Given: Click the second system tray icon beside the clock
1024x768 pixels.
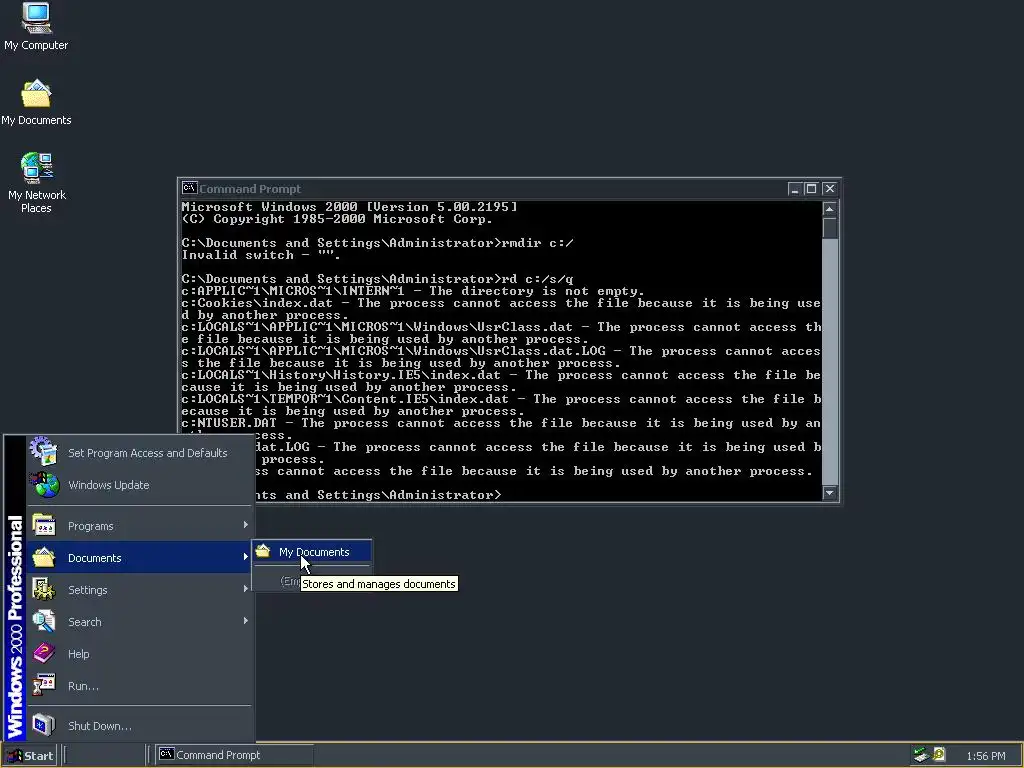Looking at the screenshot, I should pyautogui.click(x=939, y=754).
